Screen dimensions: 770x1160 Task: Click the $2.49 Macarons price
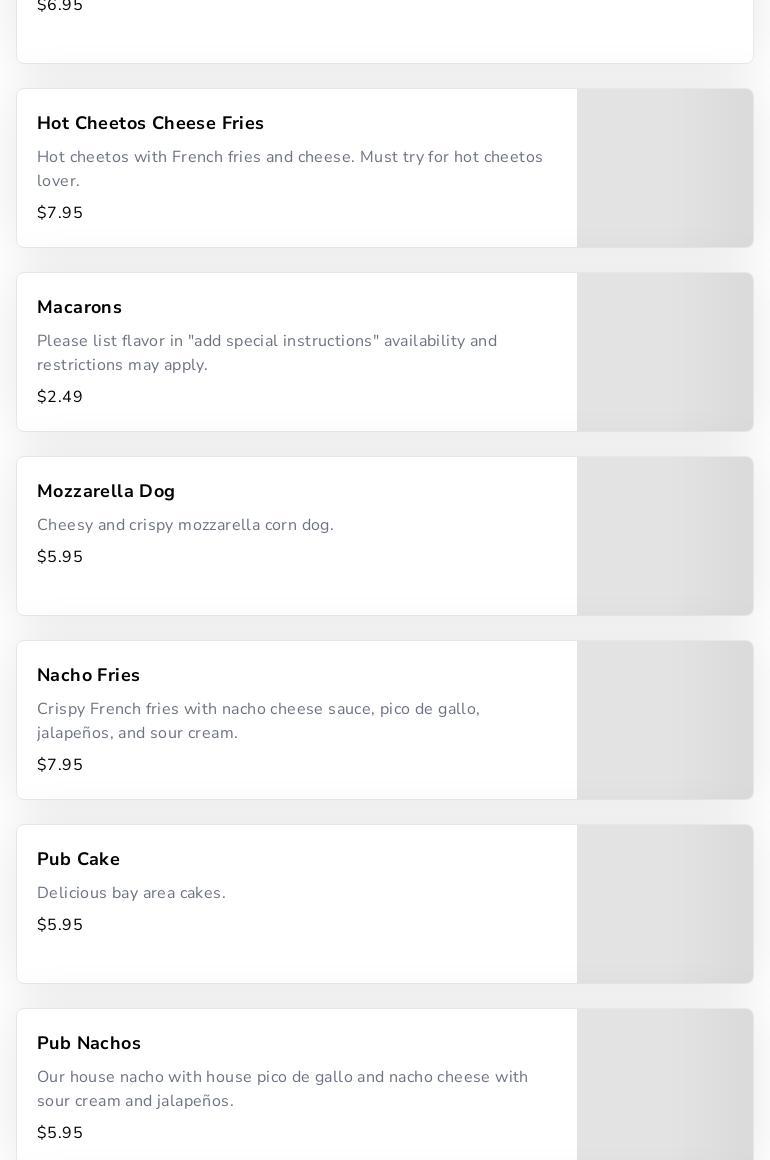[60, 397]
